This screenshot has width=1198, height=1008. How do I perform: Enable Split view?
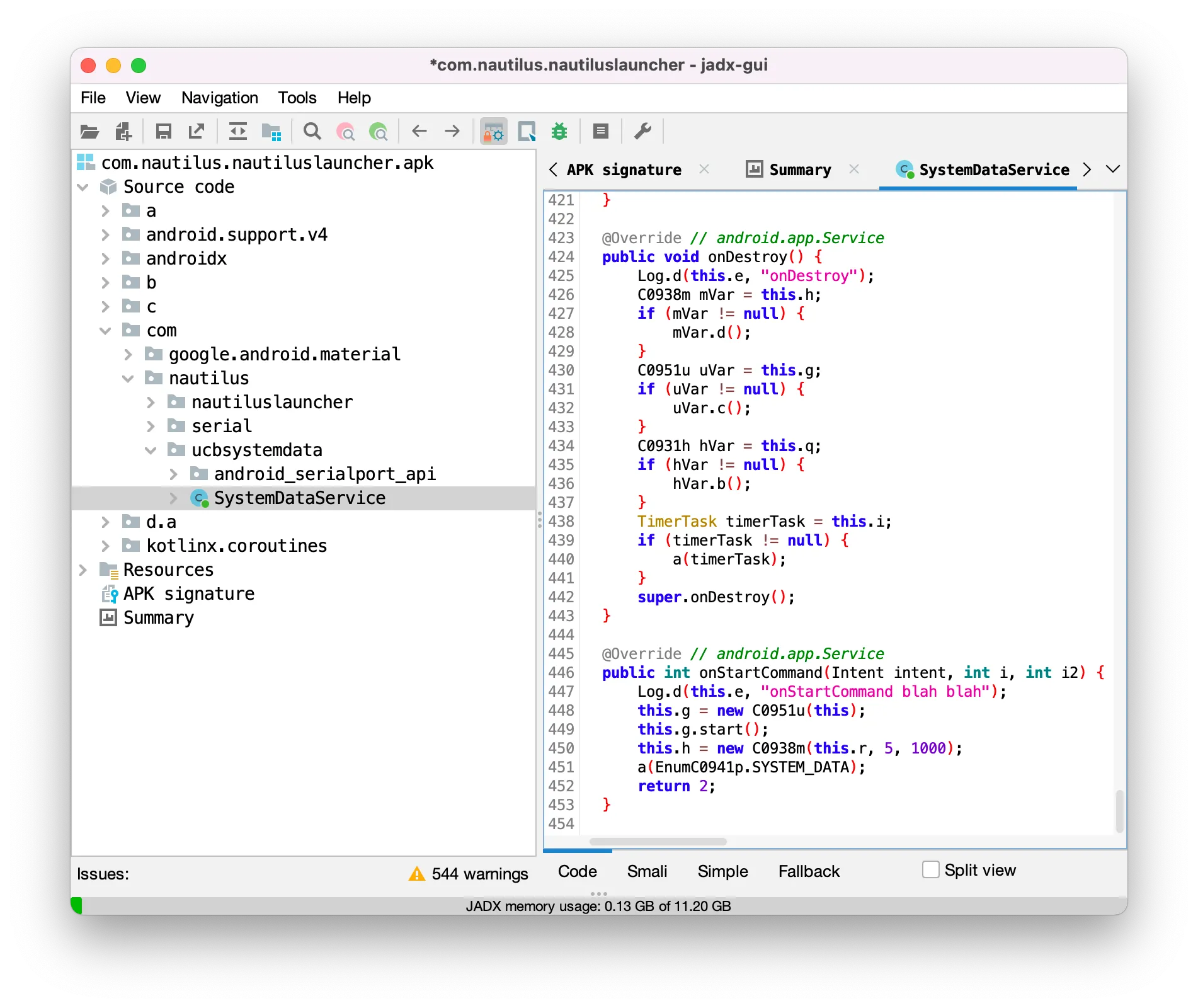tap(930, 869)
